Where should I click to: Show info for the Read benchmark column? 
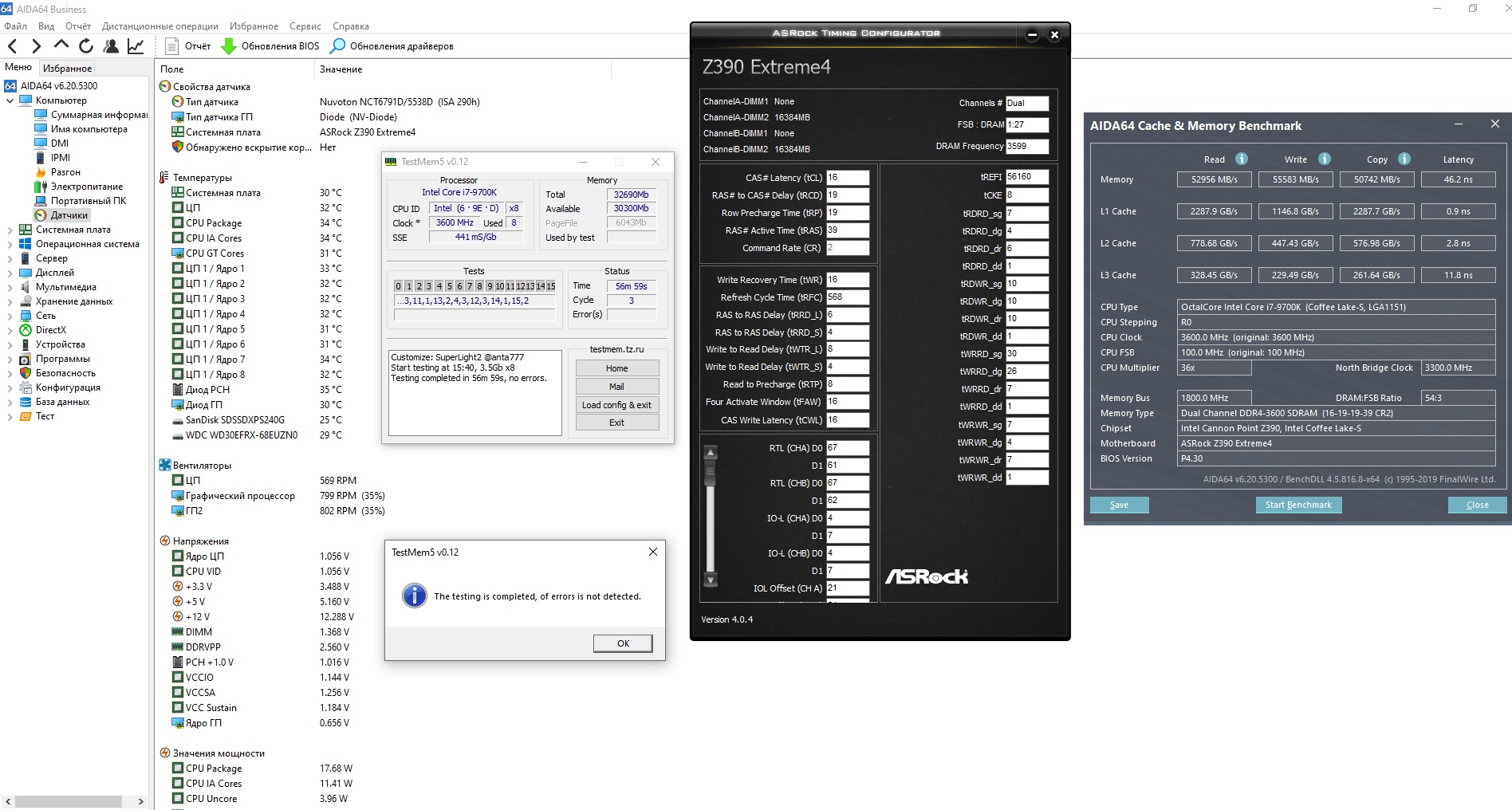pyautogui.click(x=1242, y=159)
